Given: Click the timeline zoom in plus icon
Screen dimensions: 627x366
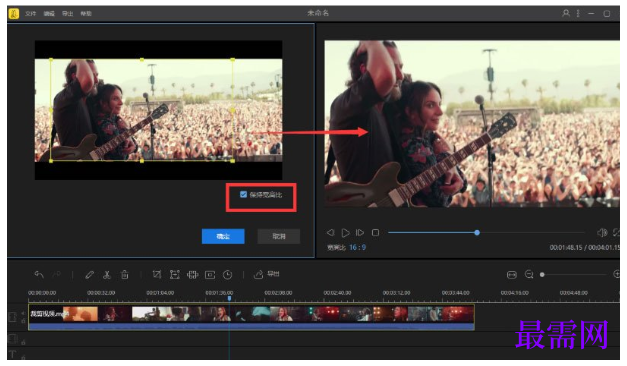Looking at the screenshot, I should click(616, 274).
